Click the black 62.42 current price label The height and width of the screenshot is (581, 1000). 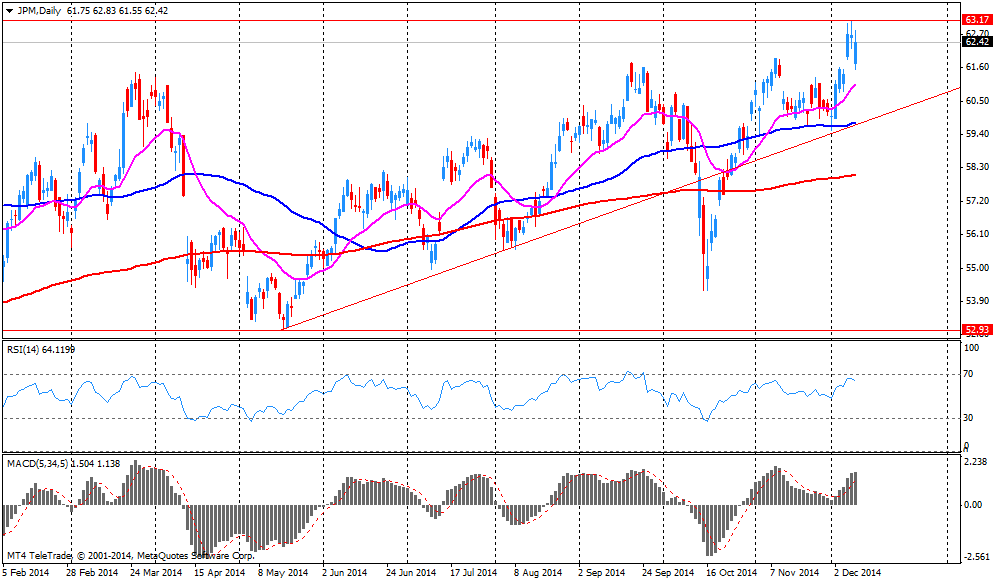tap(976, 41)
